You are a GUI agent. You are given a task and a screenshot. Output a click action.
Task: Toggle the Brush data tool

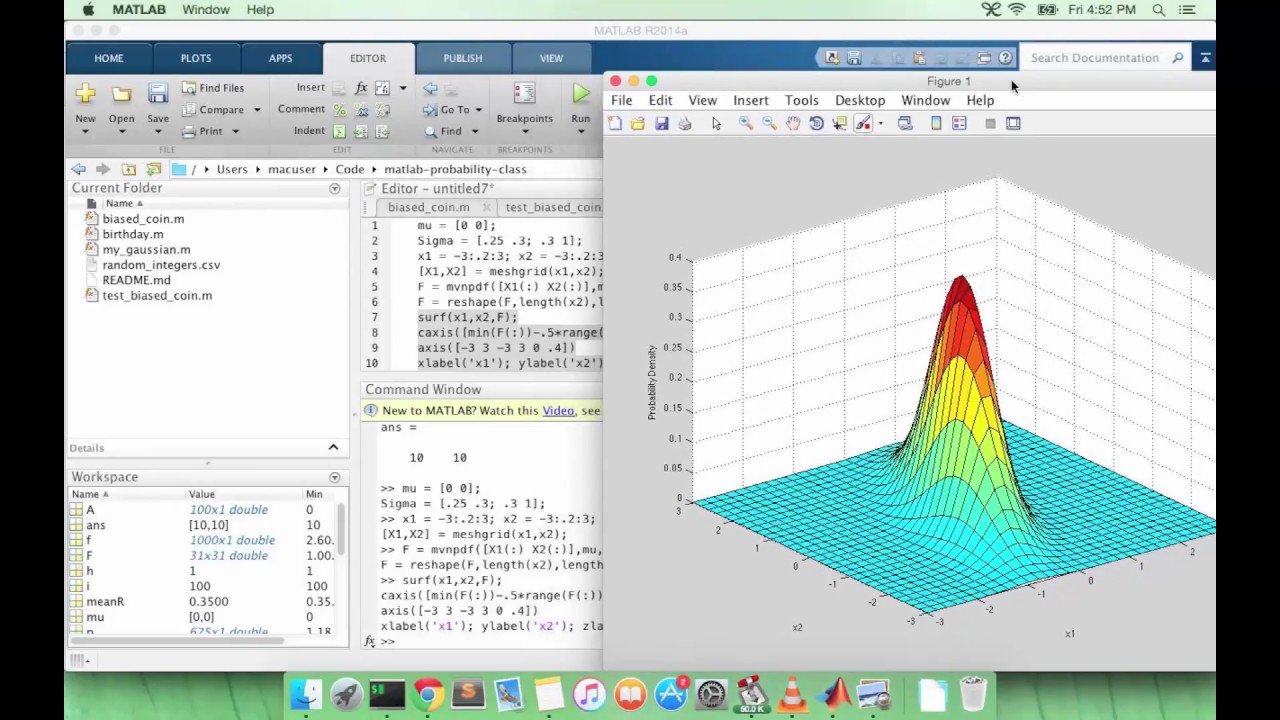point(862,123)
